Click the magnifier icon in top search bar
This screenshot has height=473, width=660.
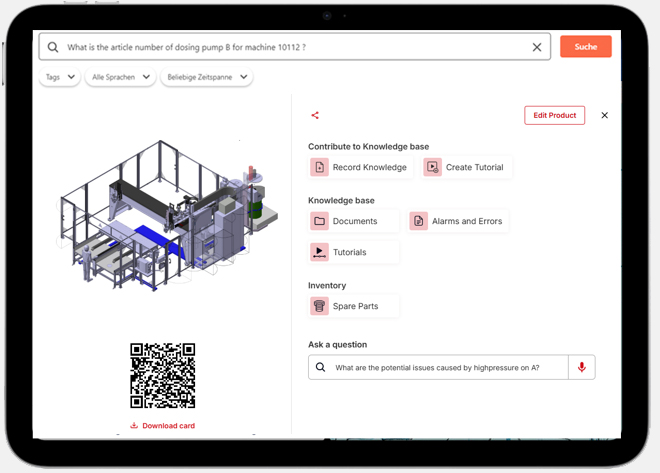[53, 47]
